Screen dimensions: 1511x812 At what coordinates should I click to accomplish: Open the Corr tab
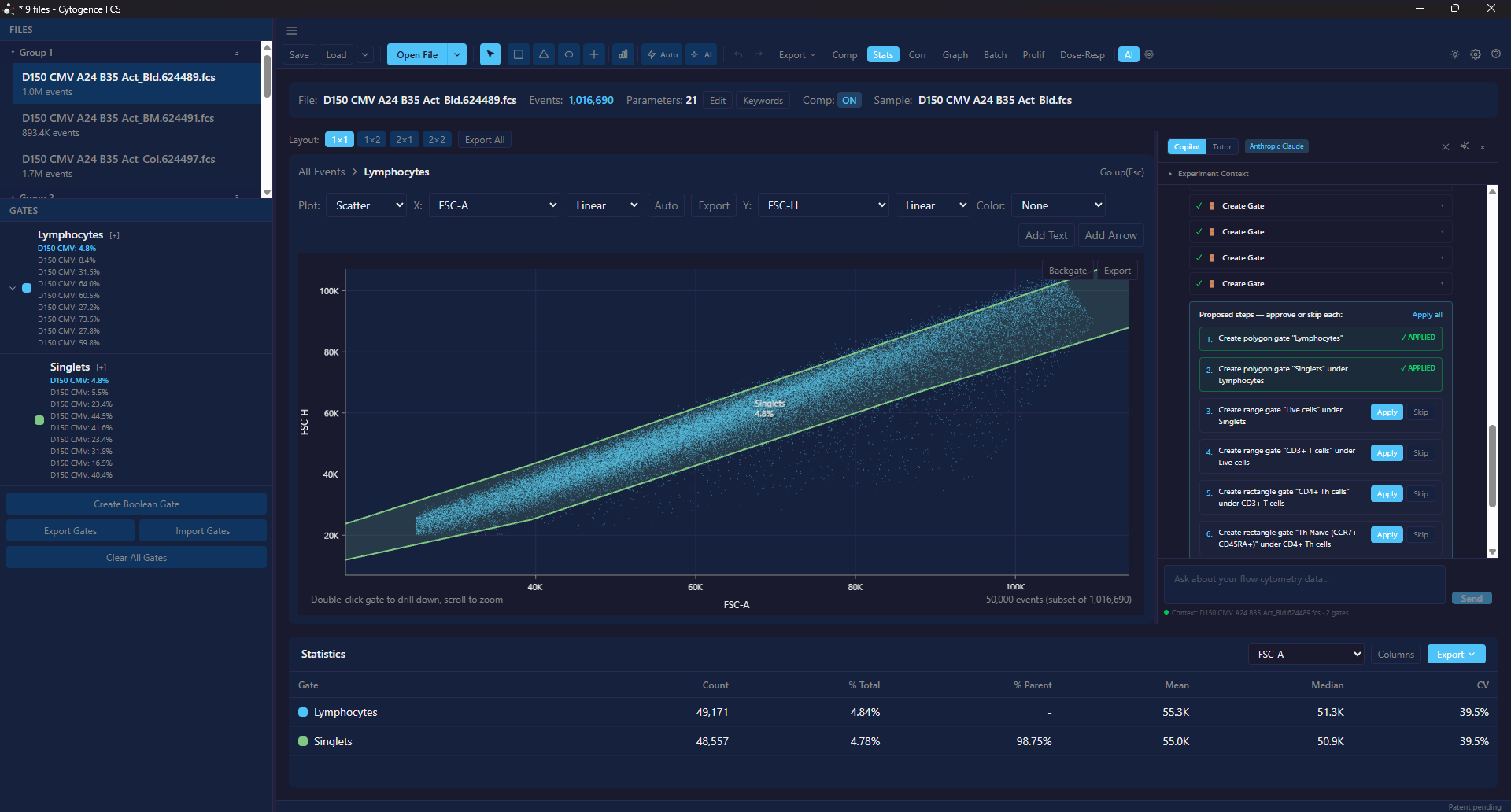[x=918, y=54]
